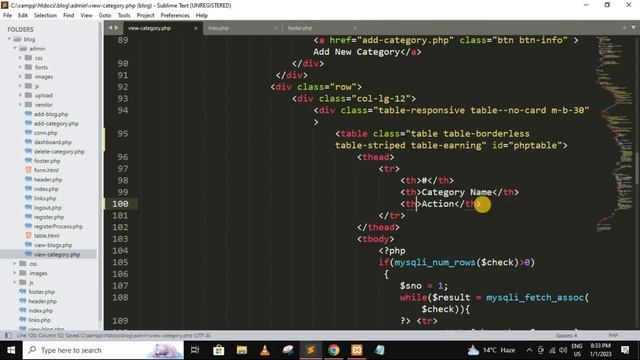Launch Microsoft Store from taskbar
Screen dimensions: 640x360
(x=219, y=350)
